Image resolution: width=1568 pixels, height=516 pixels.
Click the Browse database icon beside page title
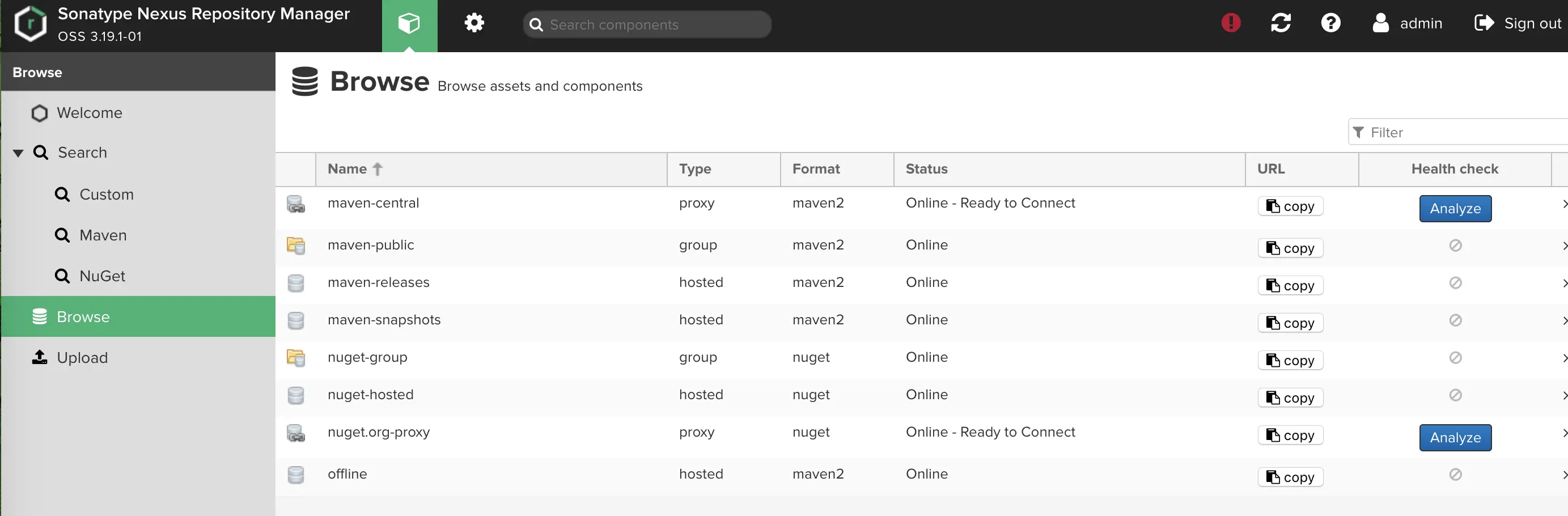pos(305,81)
